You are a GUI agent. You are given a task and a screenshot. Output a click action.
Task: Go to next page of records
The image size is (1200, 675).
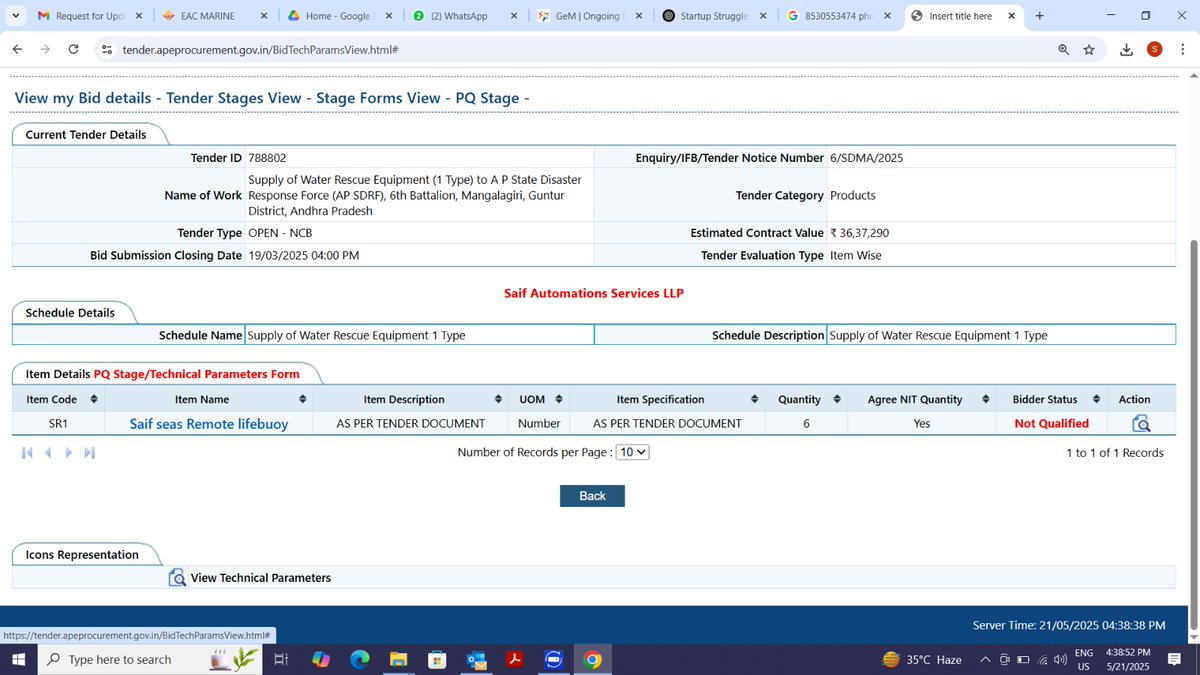click(x=68, y=453)
